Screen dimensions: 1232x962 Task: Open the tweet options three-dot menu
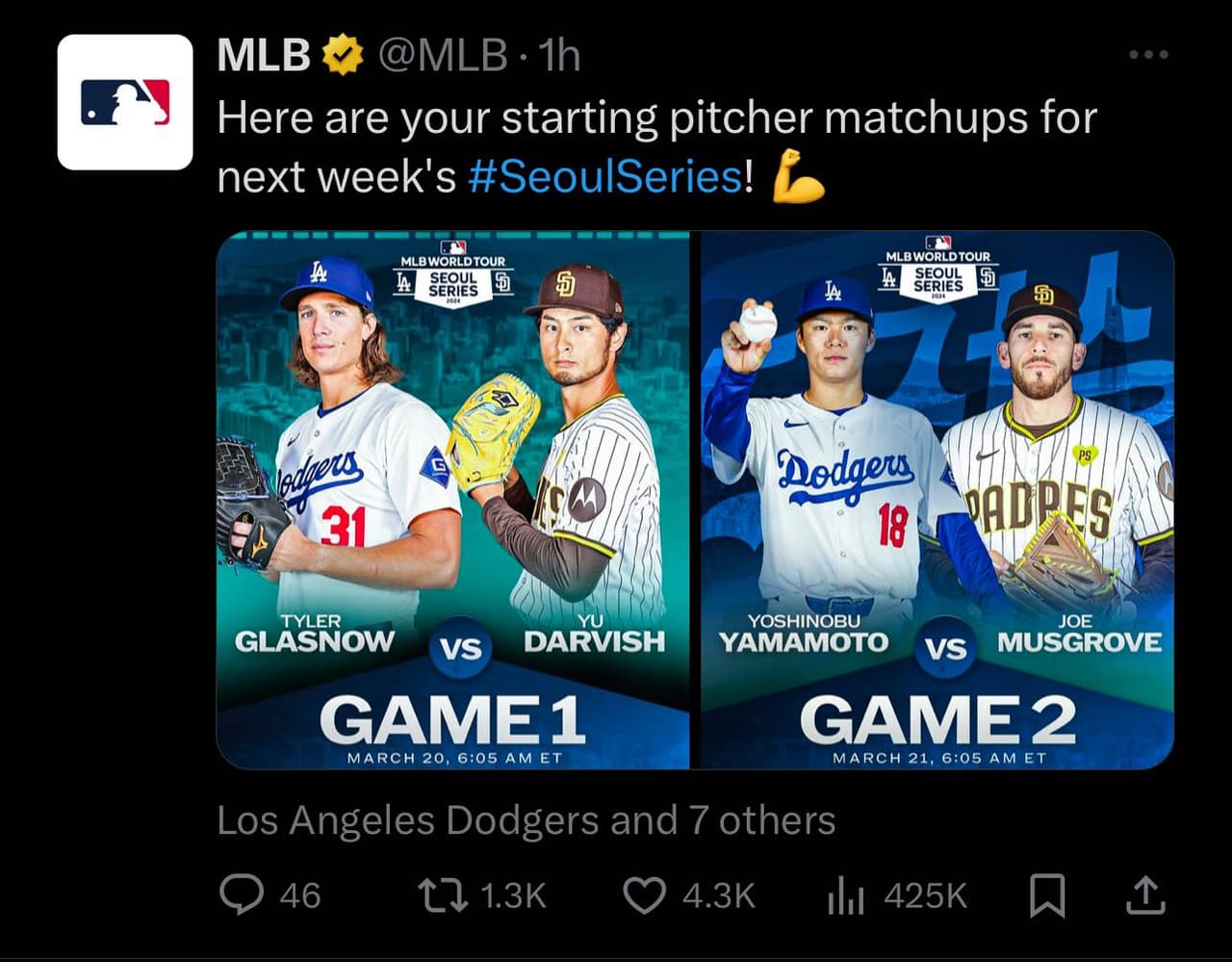1147,55
